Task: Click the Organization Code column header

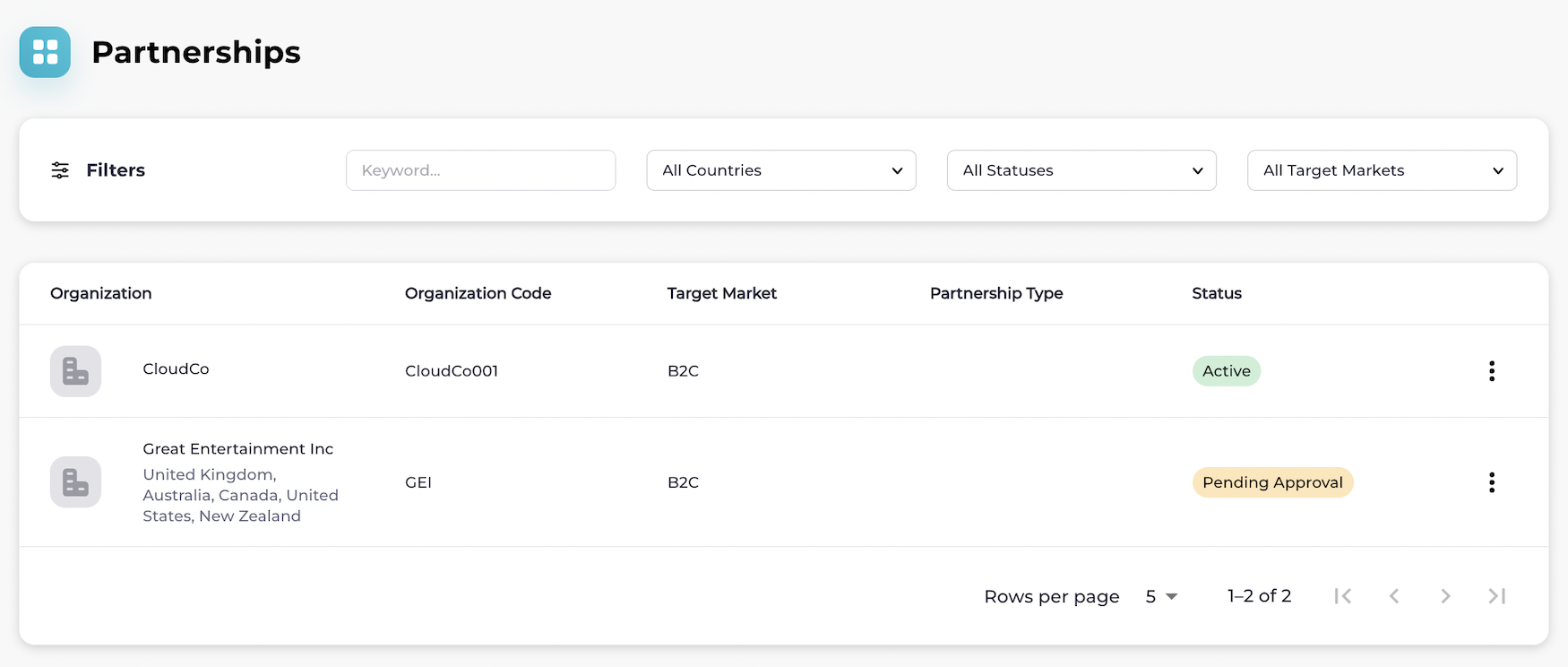Action: (478, 293)
